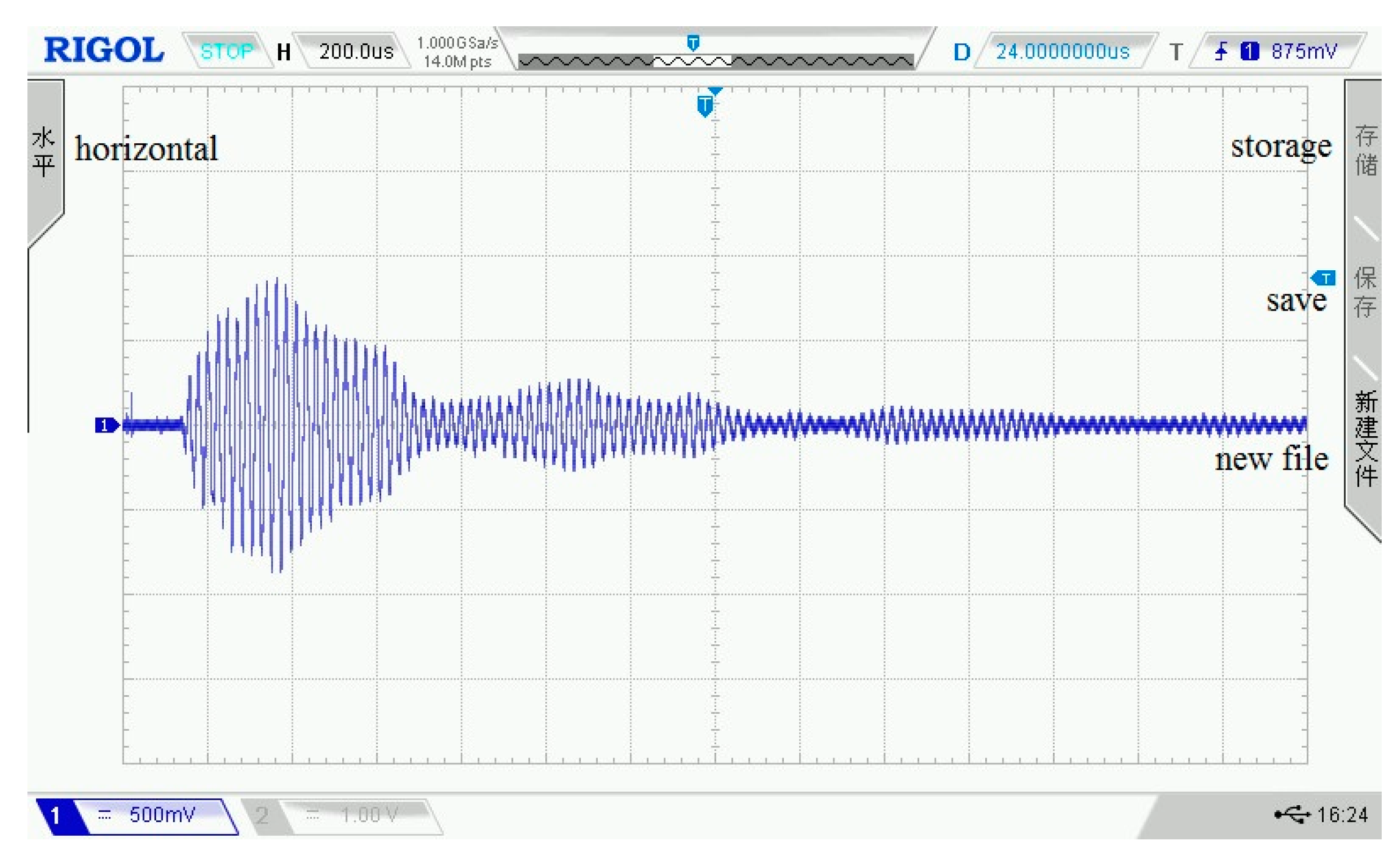Click the 24.0000000us delay value
Image resolution: width=1400 pixels, height=854 pixels.
click(1062, 51)
